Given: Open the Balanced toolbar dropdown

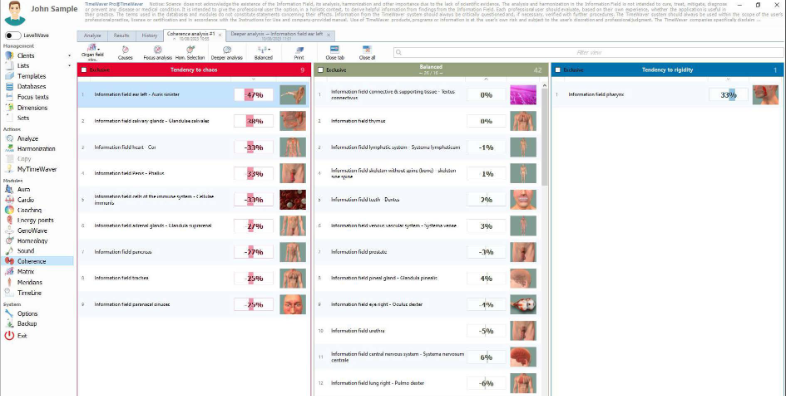Looking at the screenshot, I should (263, 52).
